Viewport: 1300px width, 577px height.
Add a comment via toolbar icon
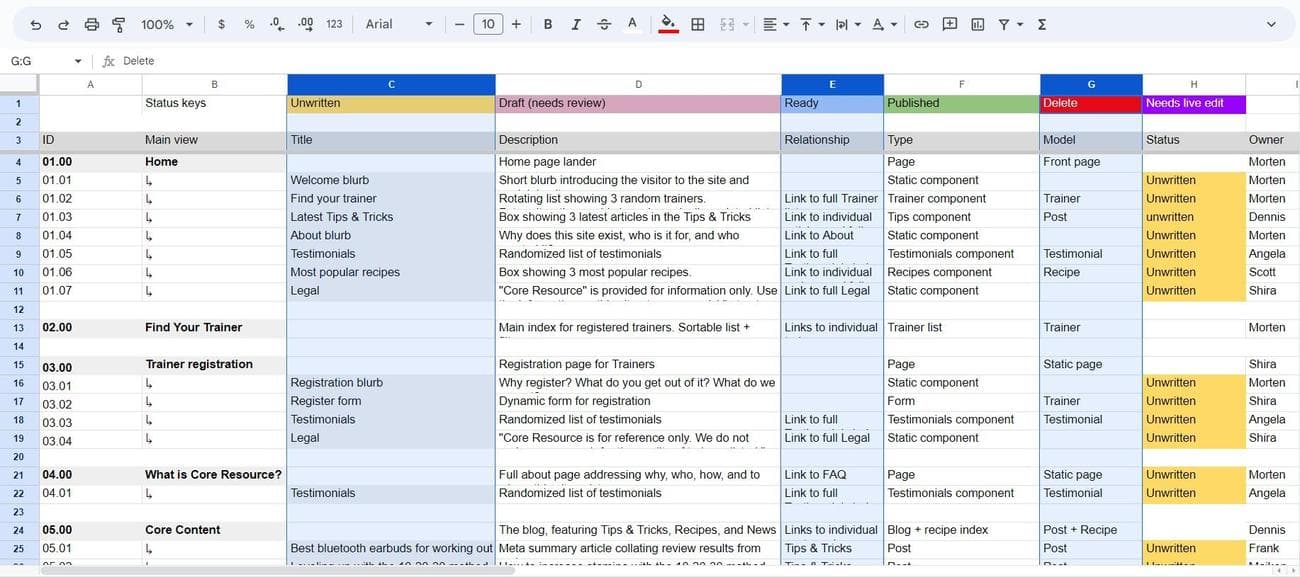[x=949, y=24]
